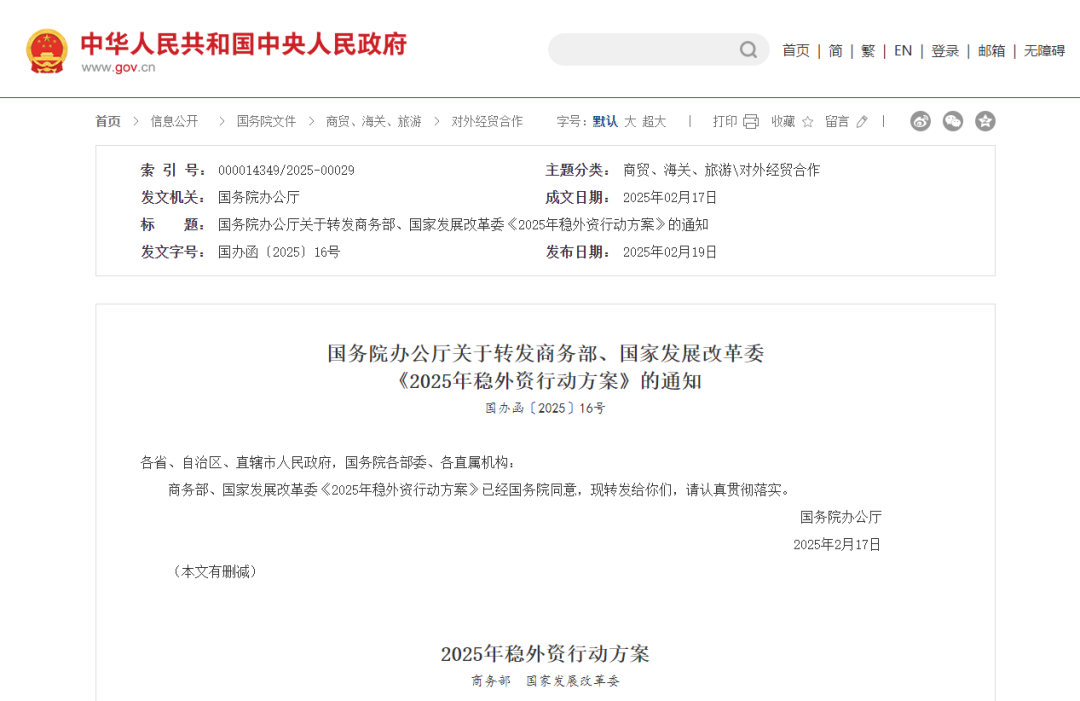
Task: Open the 国务院文件 breadcrumb section
Action: click(x=265, y=121)
